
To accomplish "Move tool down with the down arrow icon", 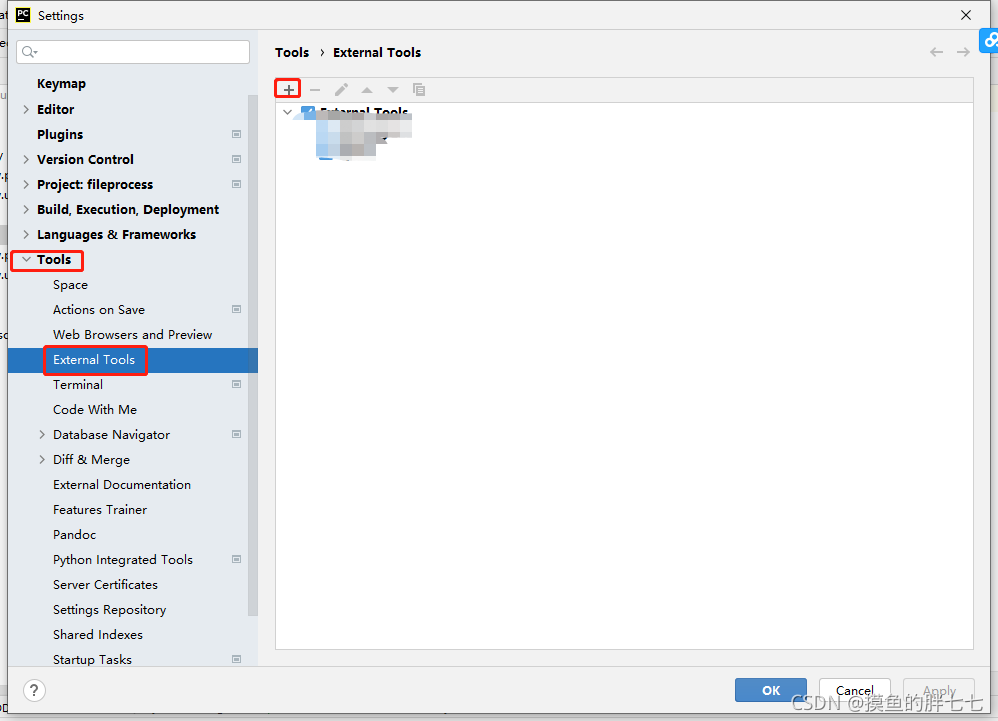I will pos(393,90).
